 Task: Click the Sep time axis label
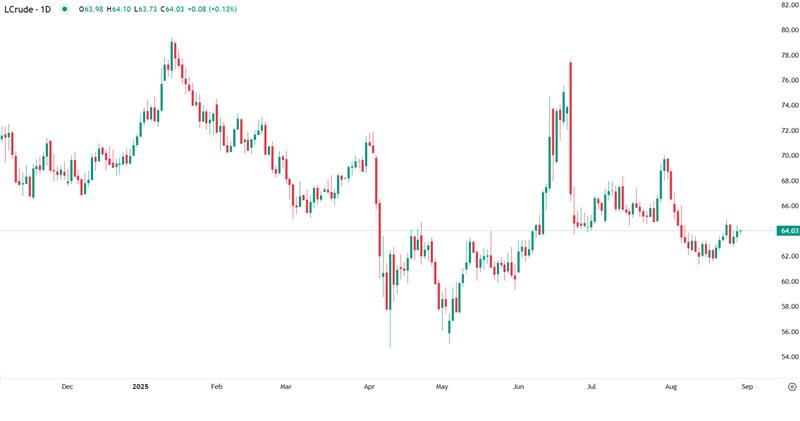[x=746, y=385]
